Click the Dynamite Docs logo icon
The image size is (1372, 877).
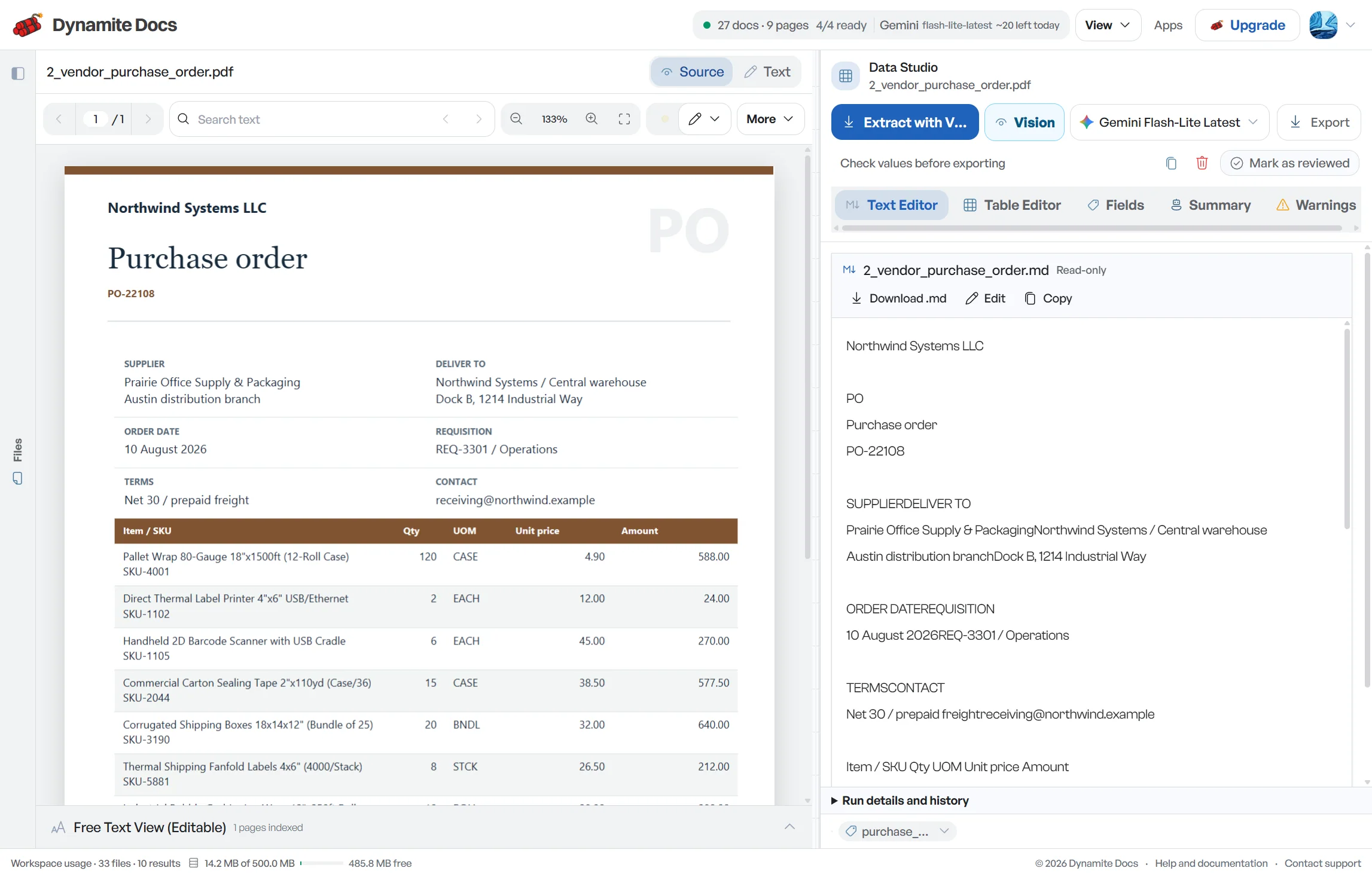[x=28, y=25]
